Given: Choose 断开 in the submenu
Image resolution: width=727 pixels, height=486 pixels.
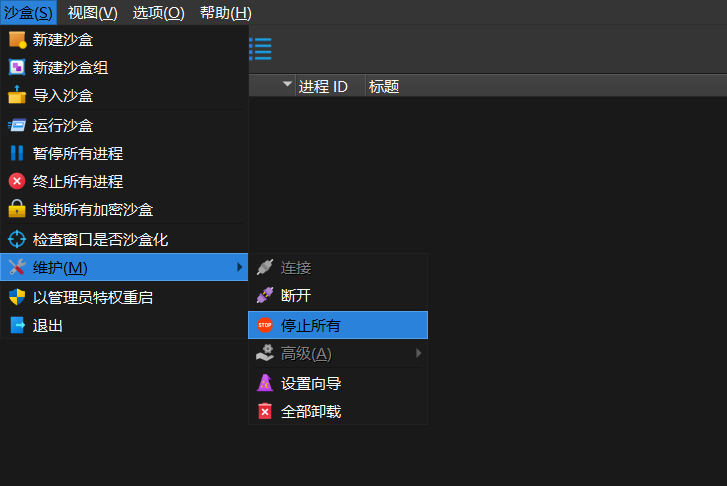Looking at the screenshot, I should tap(338, 296).
